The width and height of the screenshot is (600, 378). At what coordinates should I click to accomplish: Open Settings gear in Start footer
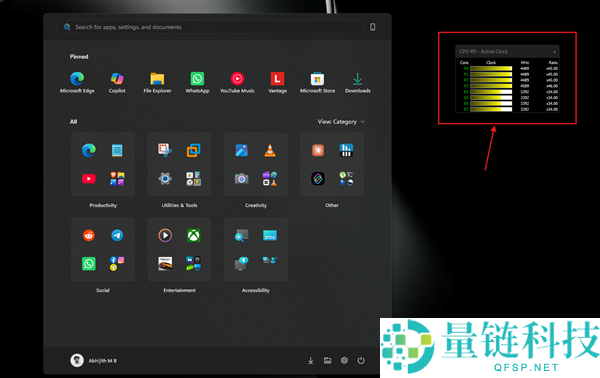pyautogui.click(x=344, y=360)
